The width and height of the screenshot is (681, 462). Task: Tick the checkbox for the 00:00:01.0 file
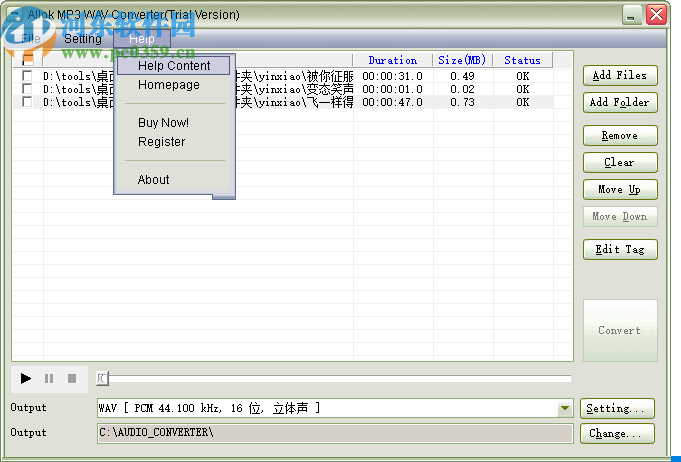tap(27, 89)
